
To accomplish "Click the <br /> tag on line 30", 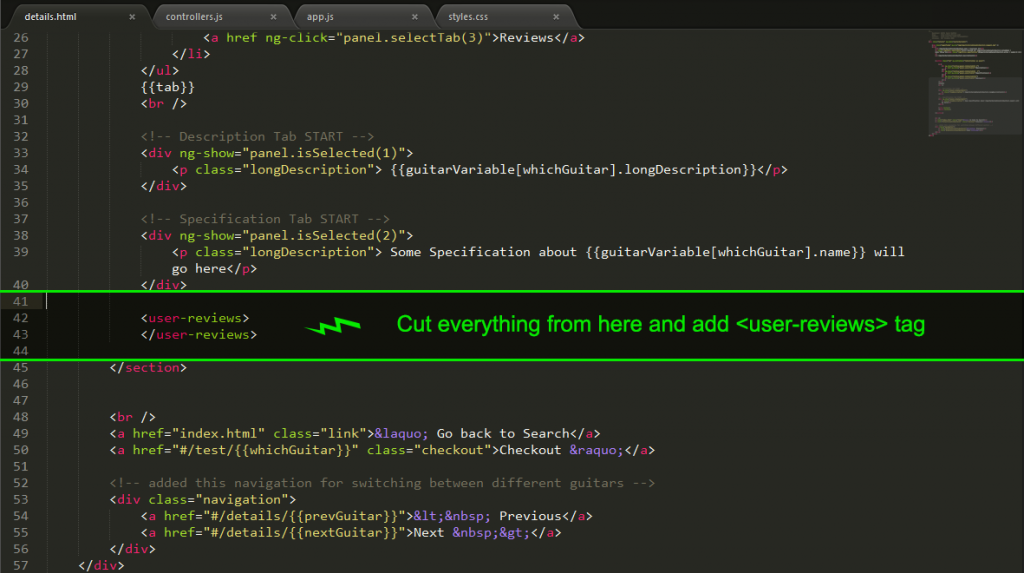I will pos(164,103).
